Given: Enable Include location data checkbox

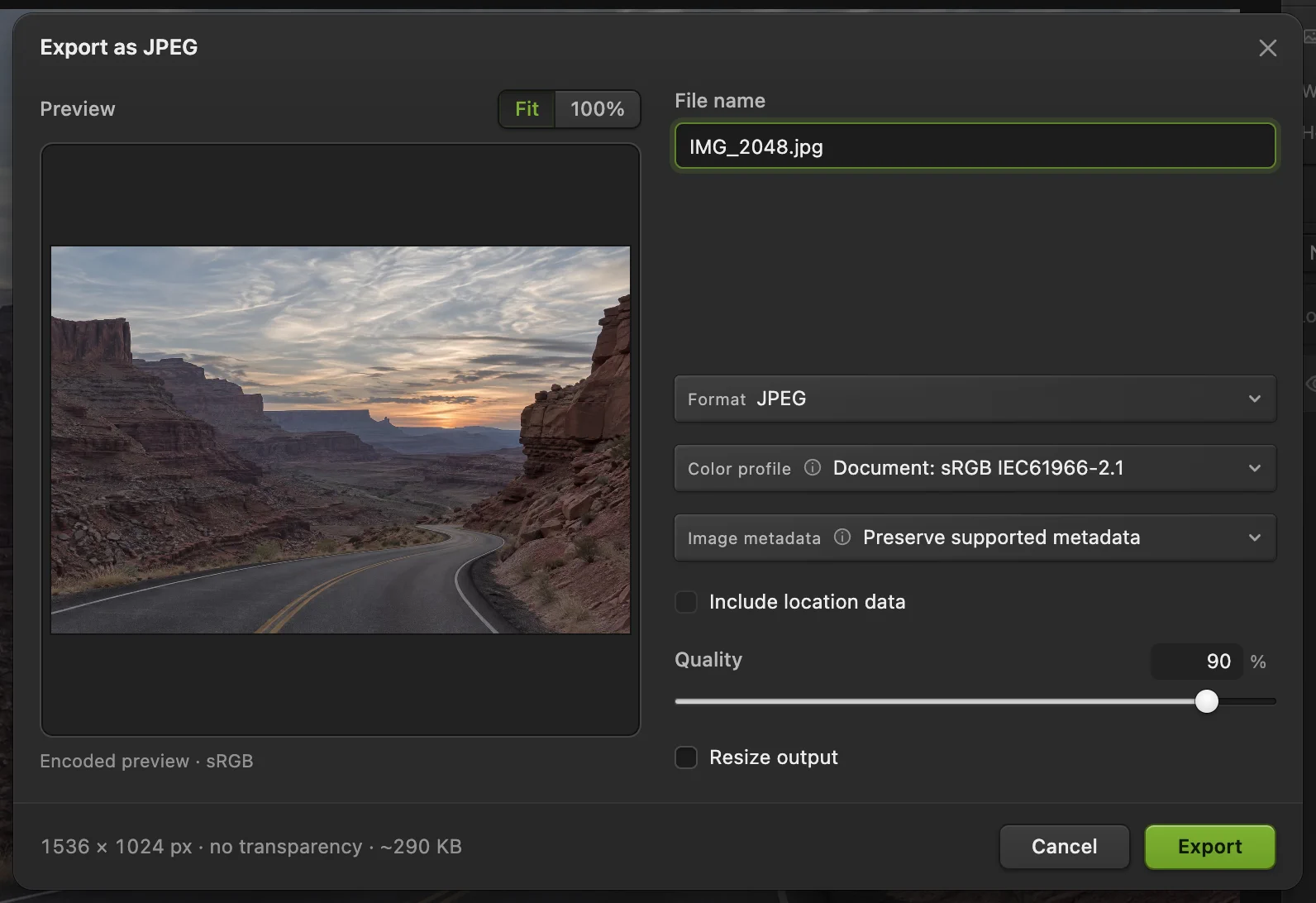Looking at the screenshot, I should coord(686,602).
